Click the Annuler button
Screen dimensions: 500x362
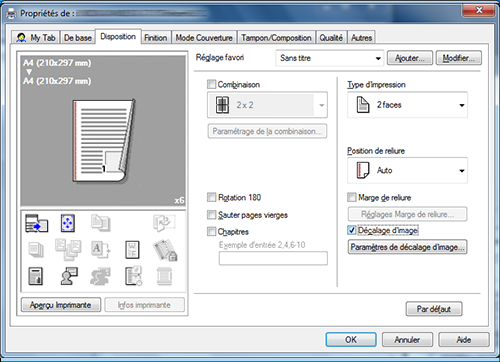coord(407,340)
